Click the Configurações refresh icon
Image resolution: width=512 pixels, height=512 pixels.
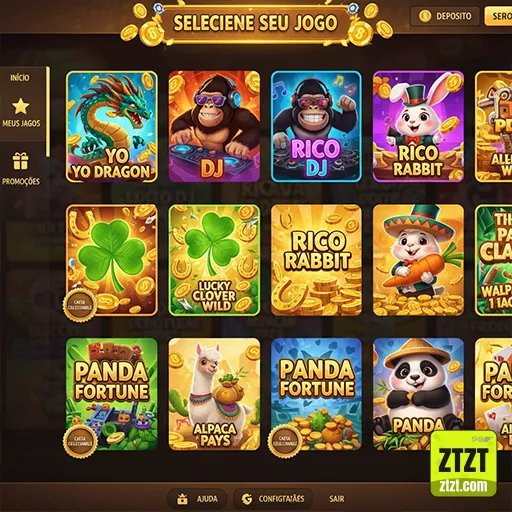(x=247, y=499)
